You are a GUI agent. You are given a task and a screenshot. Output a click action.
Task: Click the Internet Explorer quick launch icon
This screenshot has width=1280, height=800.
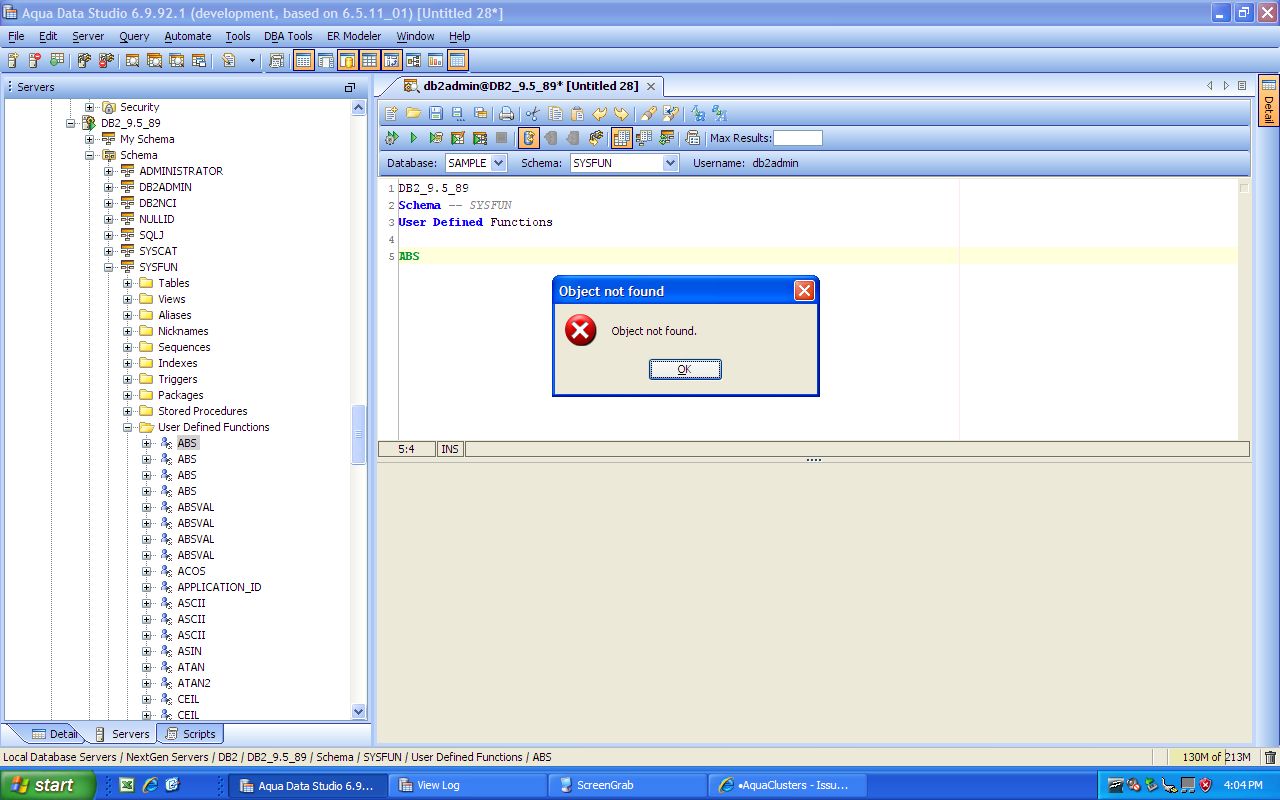tap(149, 785)
